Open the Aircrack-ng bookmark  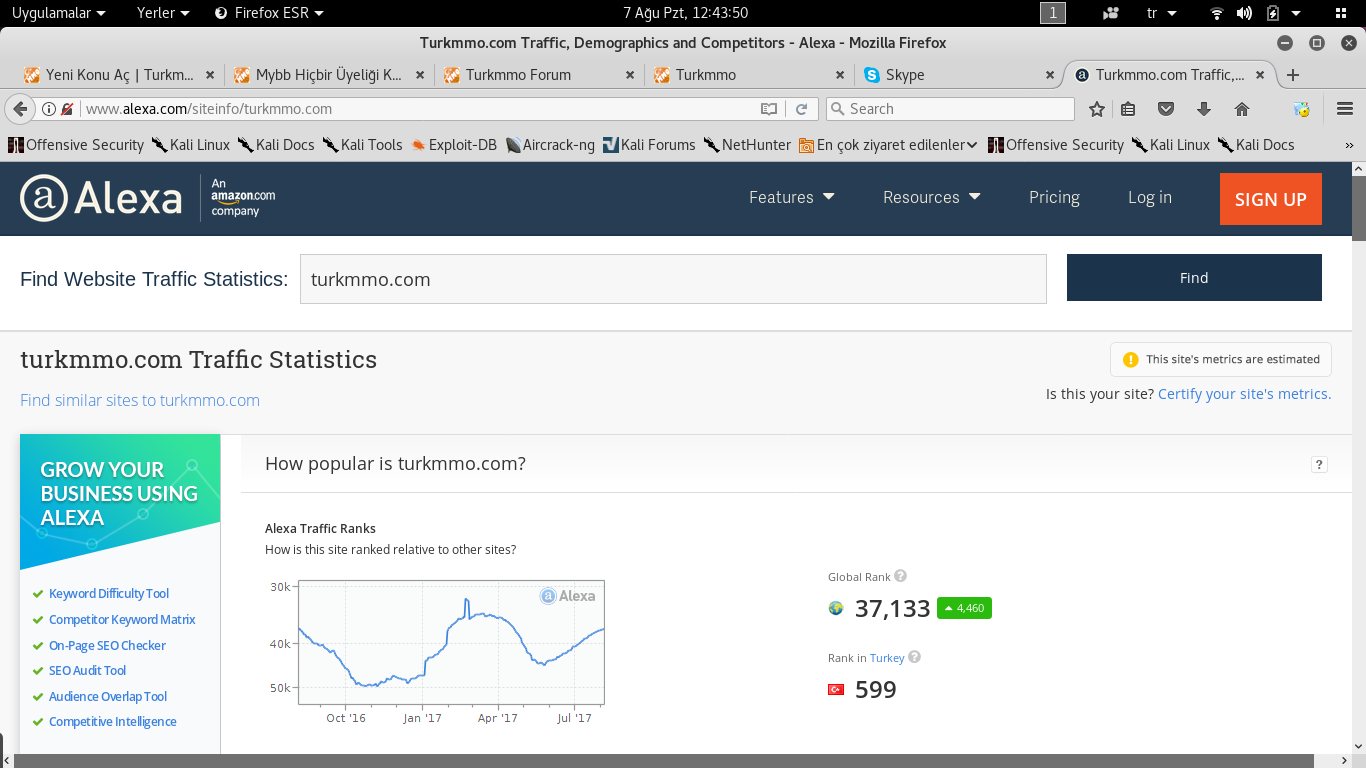550,145
